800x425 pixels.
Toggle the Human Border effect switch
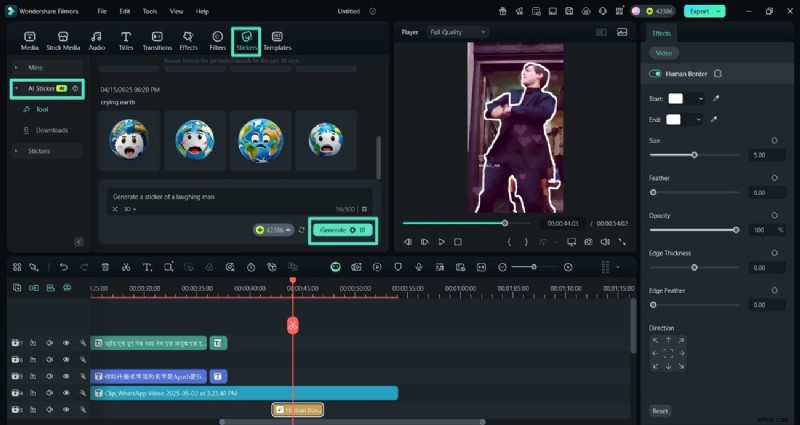tap(655, 74)
